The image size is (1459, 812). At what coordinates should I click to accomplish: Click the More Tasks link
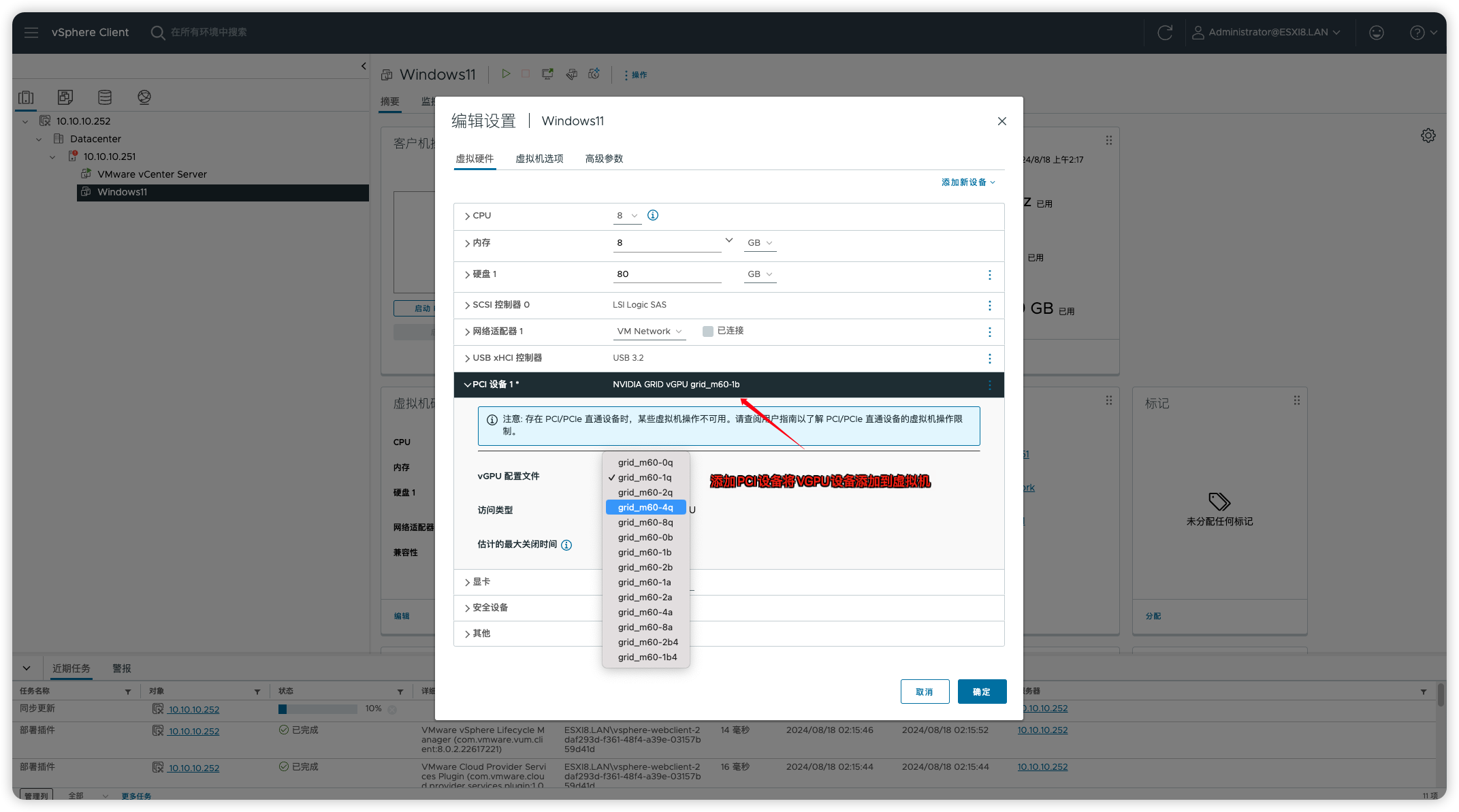click(x=136, y=796)
